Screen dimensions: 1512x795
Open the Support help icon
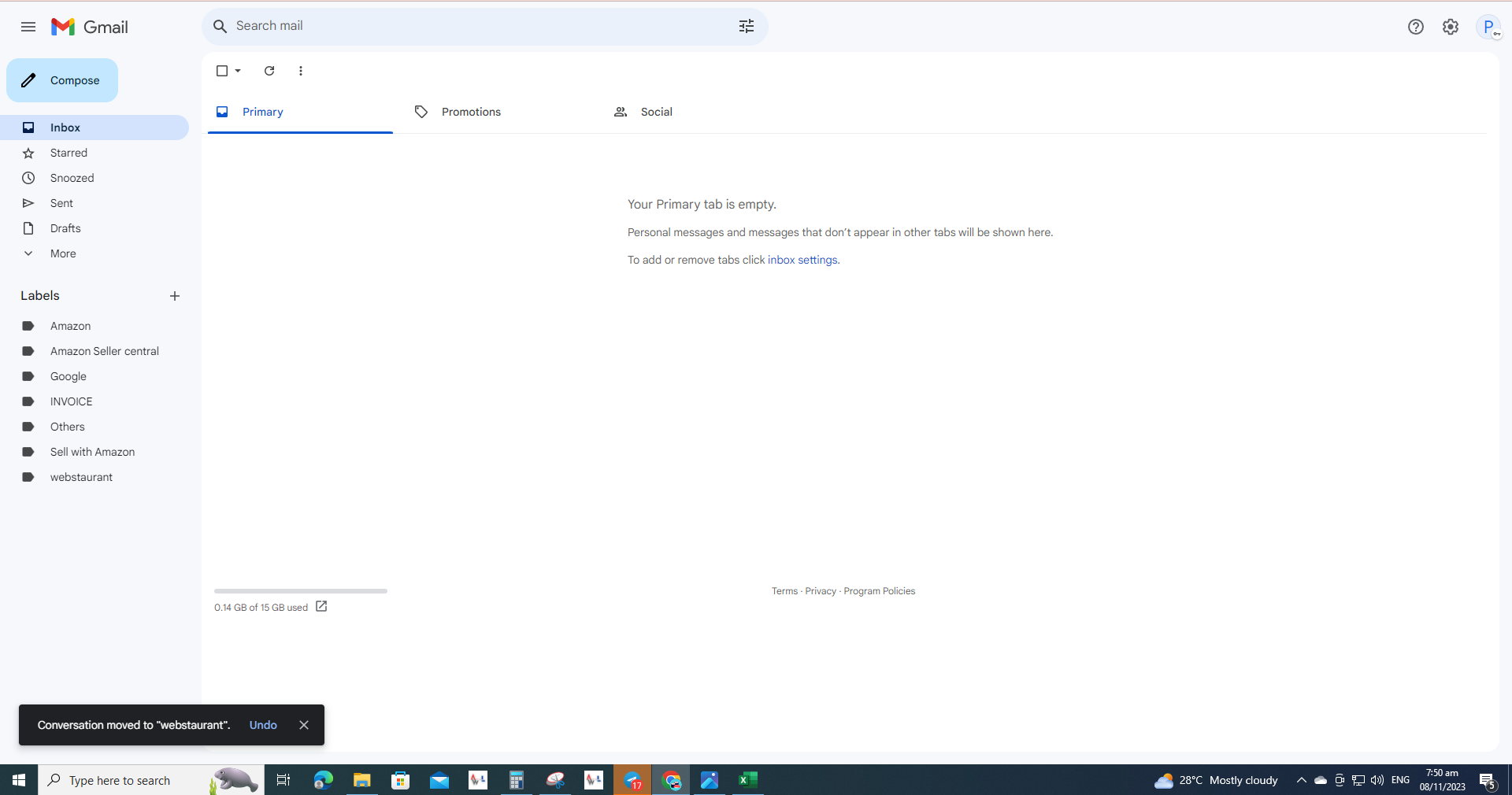point(1416,27)
